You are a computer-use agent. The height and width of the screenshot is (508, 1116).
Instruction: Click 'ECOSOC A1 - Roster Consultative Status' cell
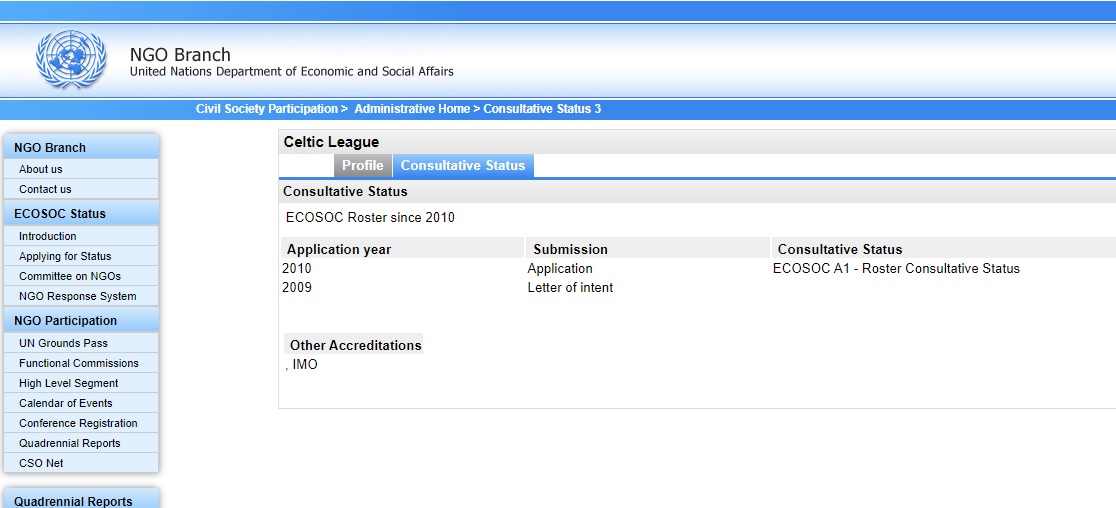coord(896,268)
